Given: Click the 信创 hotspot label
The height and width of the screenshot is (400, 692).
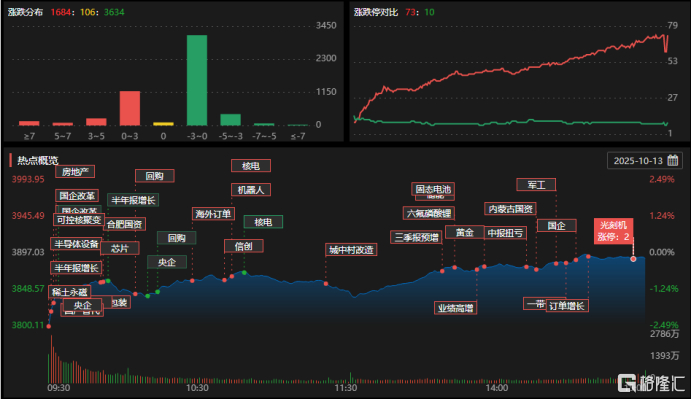Looking at the screenshot, I should [243, 246].
